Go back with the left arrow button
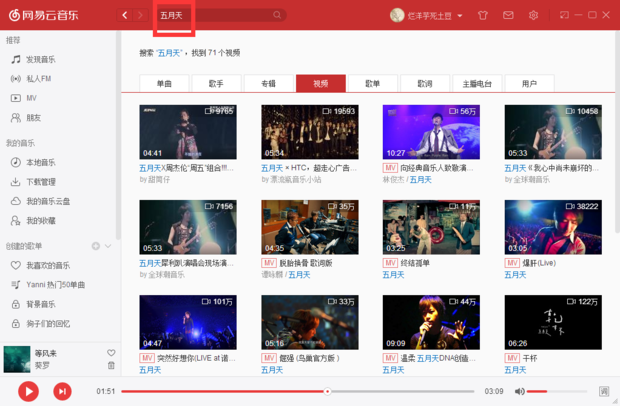The width and height of the screenshot is (620, 406). pos(125,15)
